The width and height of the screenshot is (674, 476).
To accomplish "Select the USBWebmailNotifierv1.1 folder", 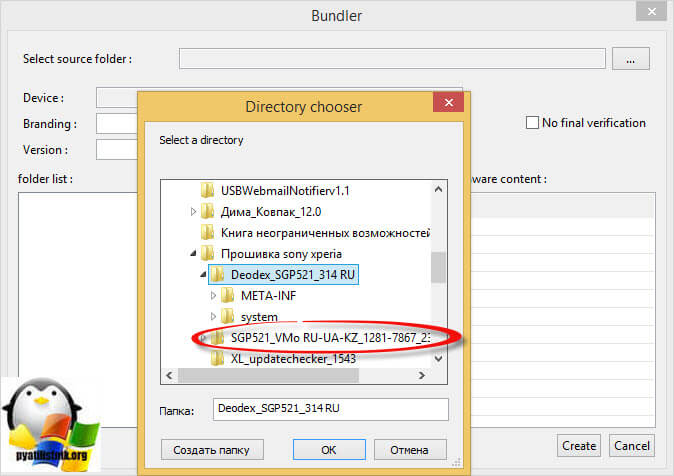I will point(285,190).
